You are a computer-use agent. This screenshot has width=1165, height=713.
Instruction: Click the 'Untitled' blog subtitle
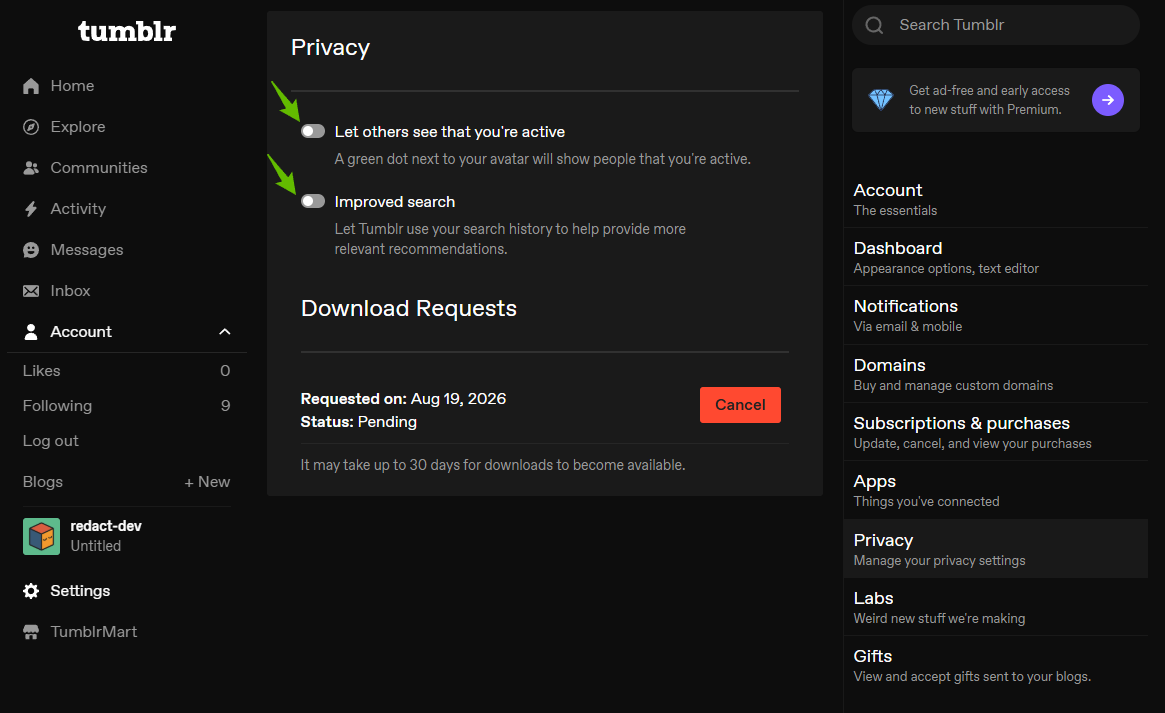(x=96, y=546)
